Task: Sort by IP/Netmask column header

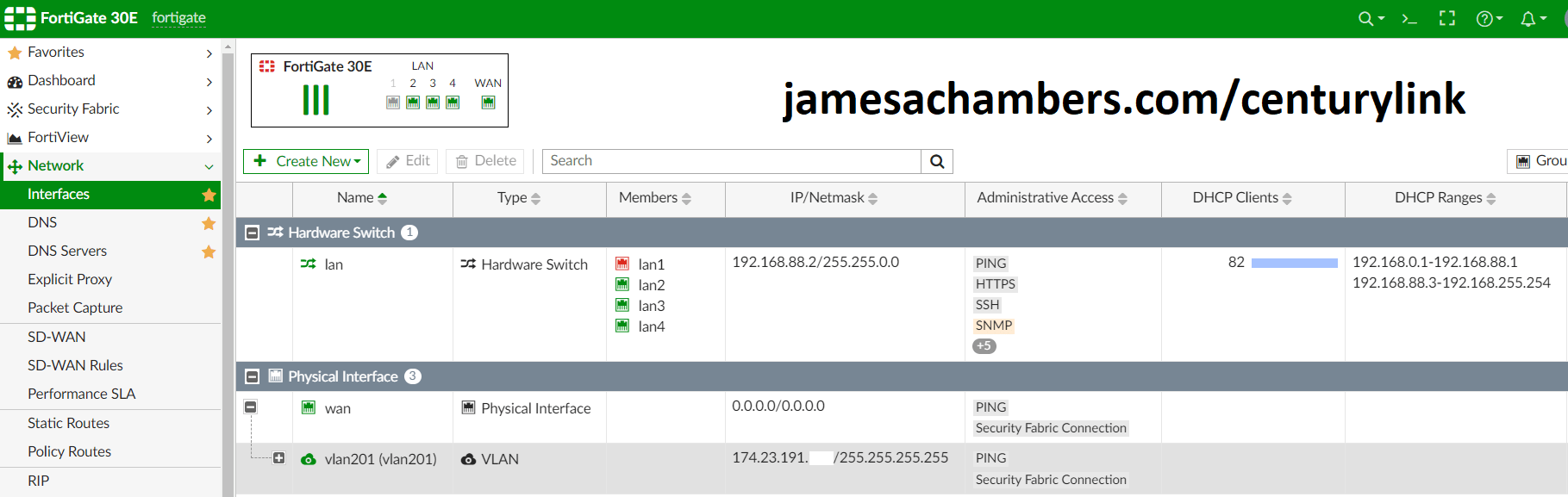Action: click(834, 198)
